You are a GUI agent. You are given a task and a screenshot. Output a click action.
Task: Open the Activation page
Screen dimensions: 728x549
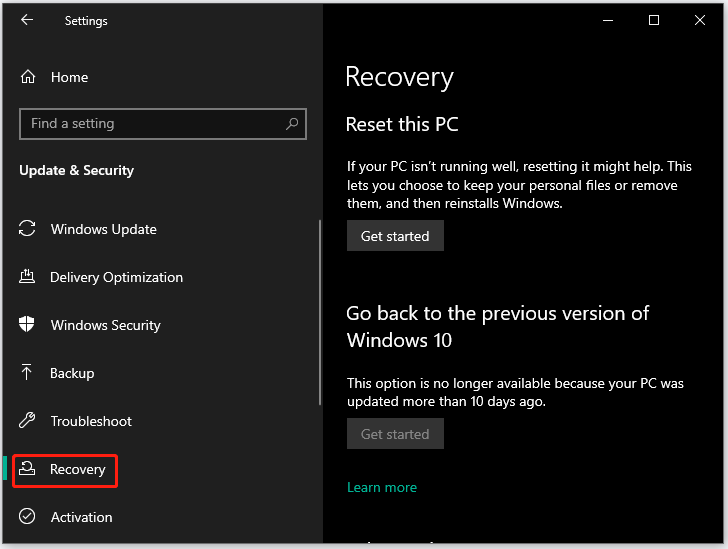point(81,517)
